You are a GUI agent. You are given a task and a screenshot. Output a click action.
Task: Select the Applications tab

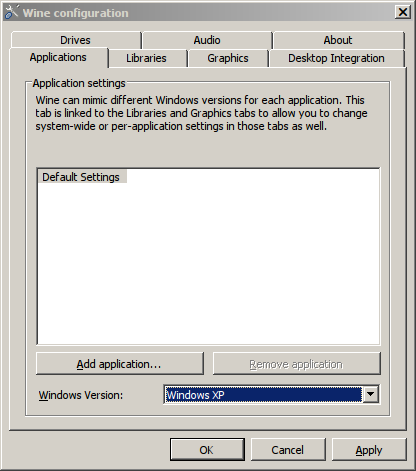pos(58,57)
